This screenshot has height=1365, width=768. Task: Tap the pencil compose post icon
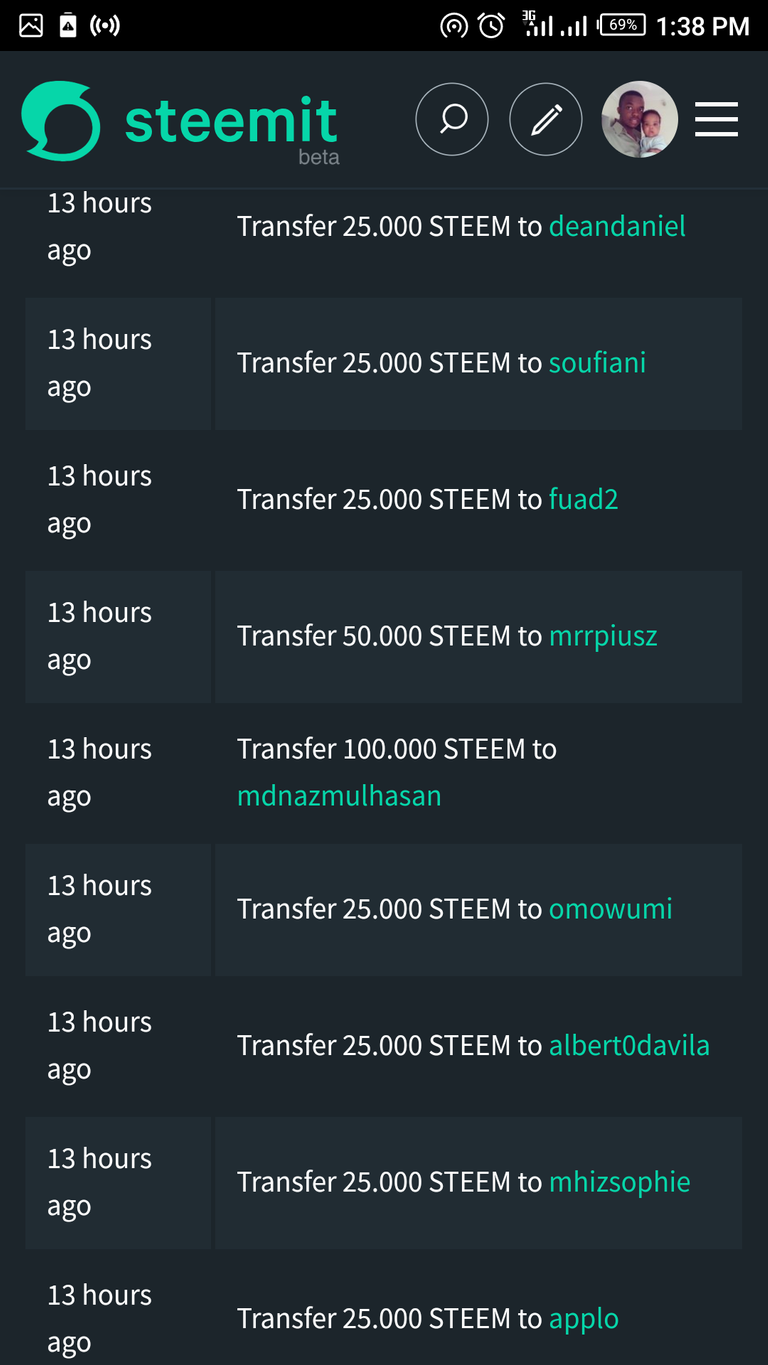point(545,120)
